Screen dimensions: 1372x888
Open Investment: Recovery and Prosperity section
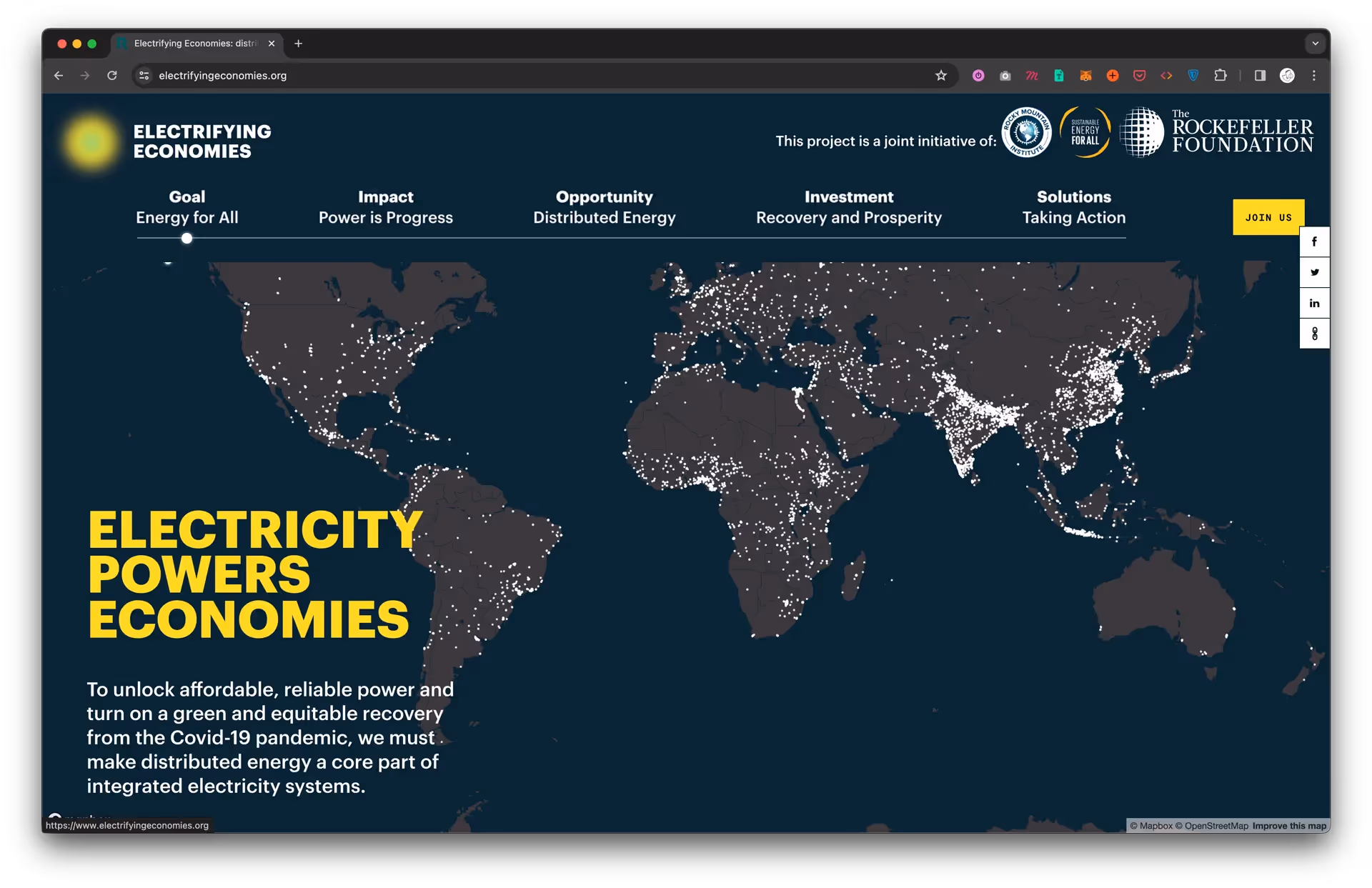pyautogui.click(x=848, y=207)
